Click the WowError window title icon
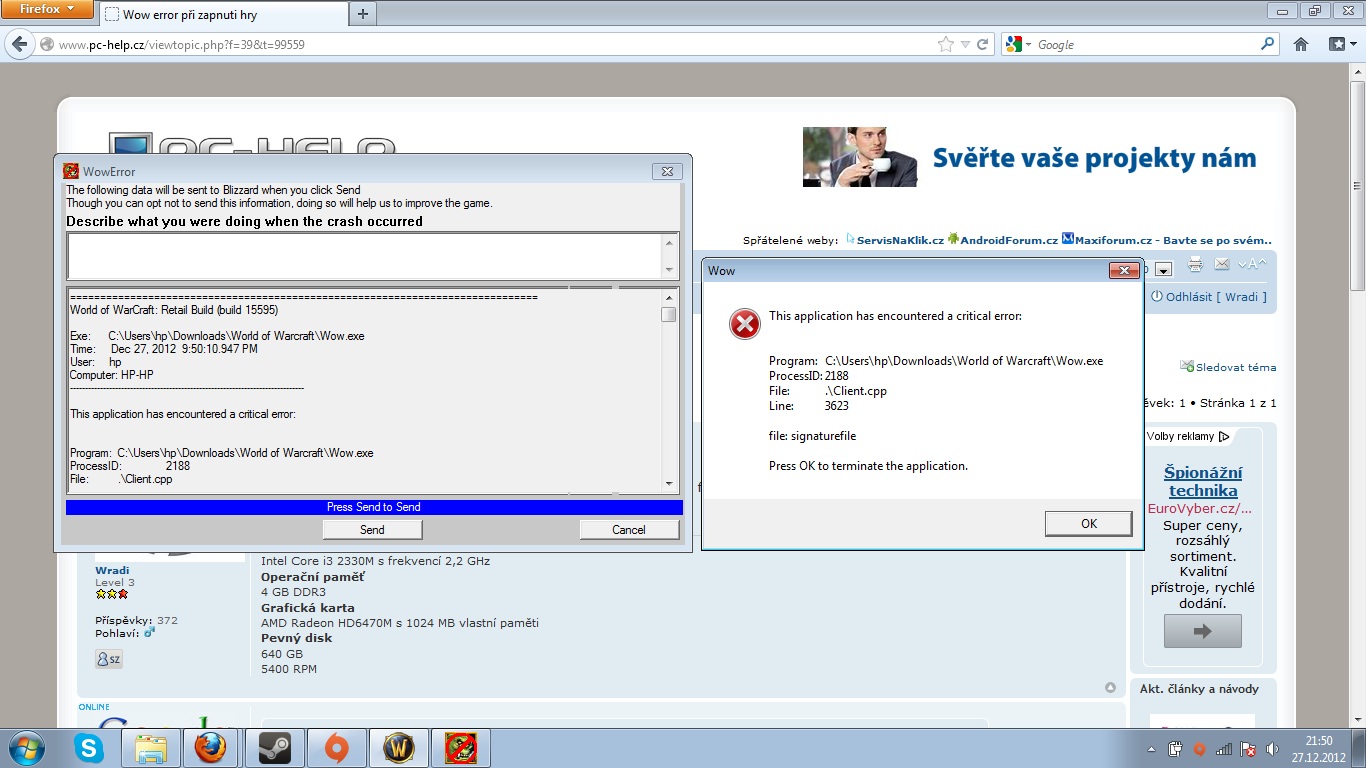This screenshot has height=768, width=1366. pos(71,171)
